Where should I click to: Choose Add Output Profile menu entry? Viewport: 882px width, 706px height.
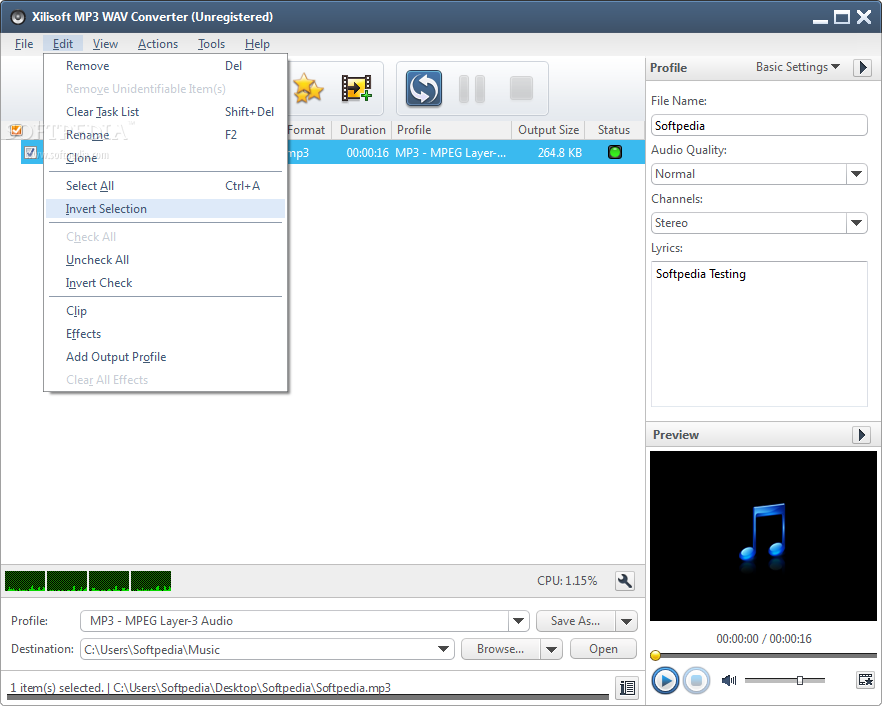point(165,357)
